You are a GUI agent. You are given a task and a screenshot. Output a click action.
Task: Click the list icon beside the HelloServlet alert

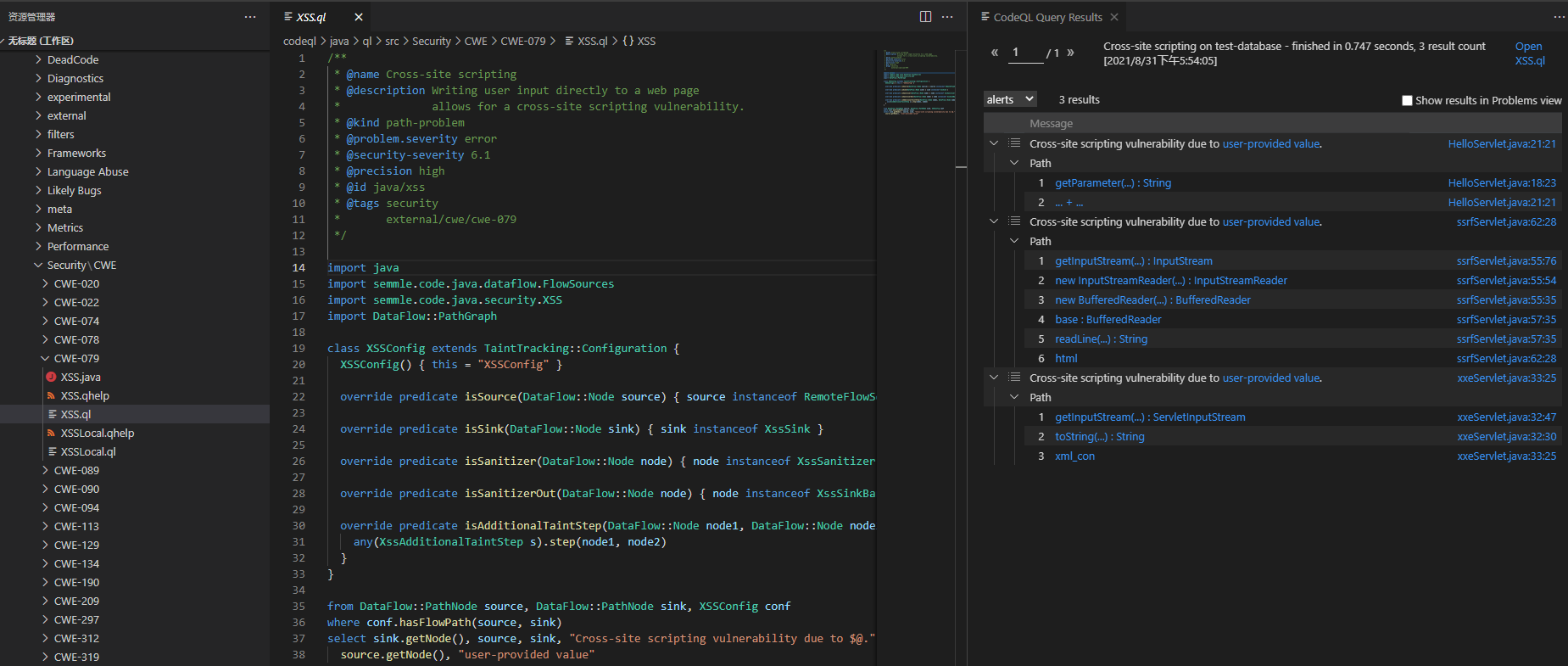coord(1014,143)
